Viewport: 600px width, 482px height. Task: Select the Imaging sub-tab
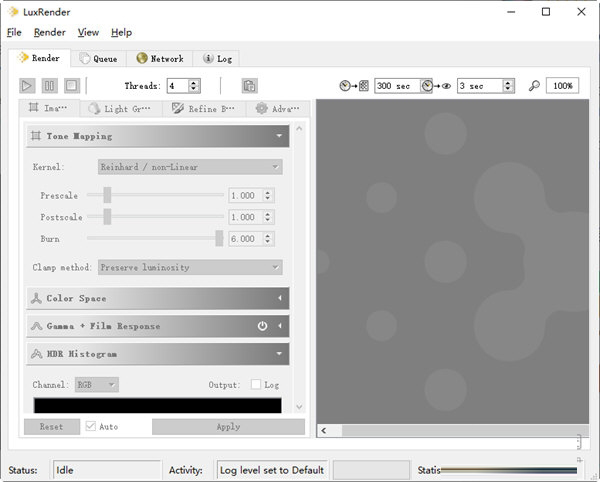pos(49,108)
